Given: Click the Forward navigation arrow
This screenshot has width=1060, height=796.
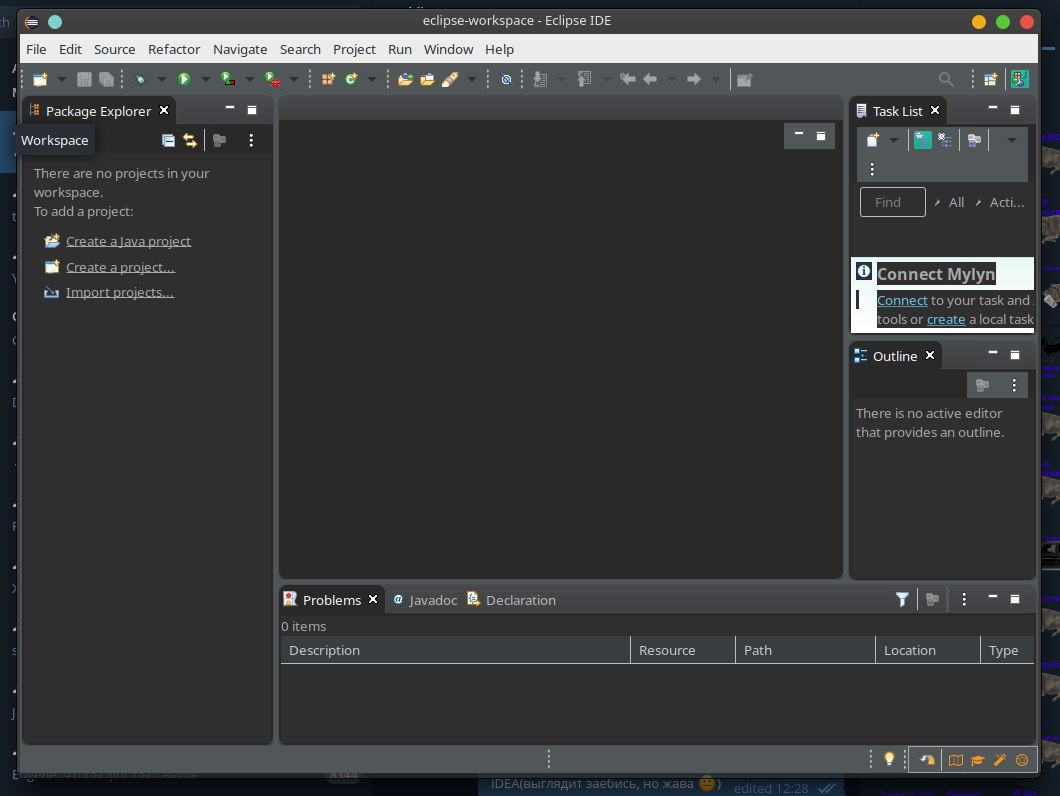Looking at the screenshot, I should (694, 79).
